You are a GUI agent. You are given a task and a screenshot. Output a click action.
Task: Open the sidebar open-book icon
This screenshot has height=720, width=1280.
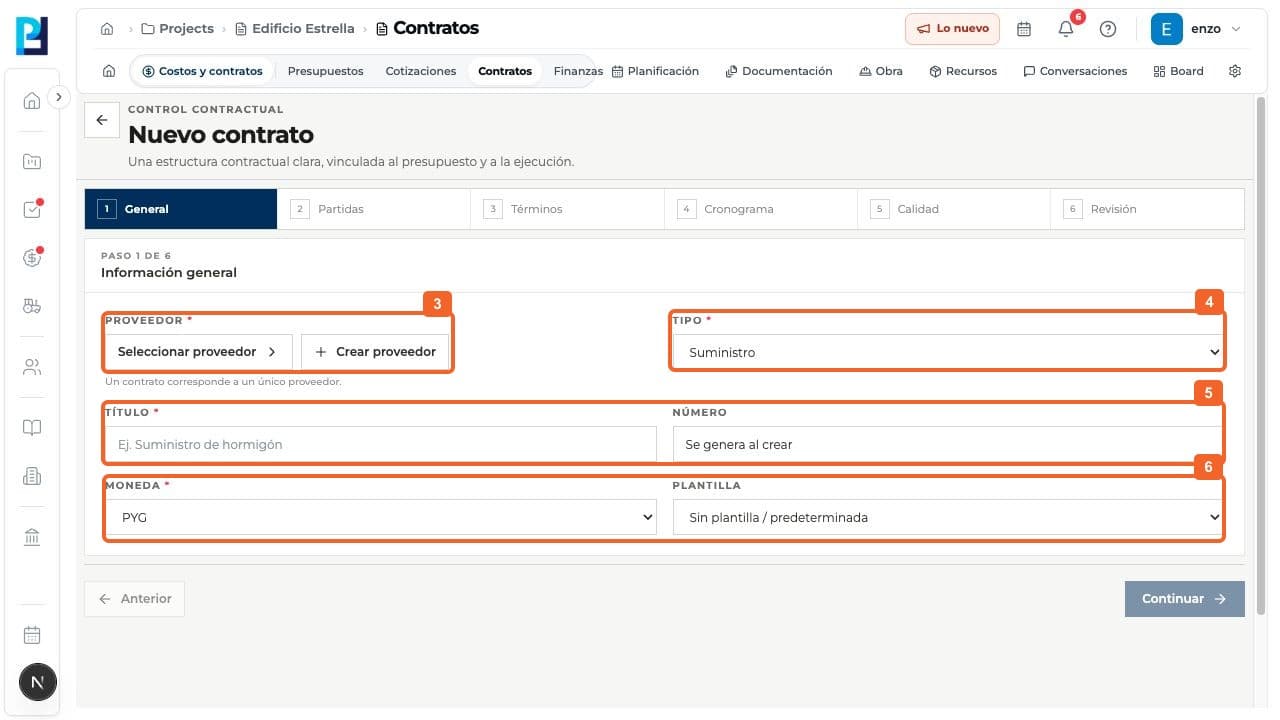(x=32, y=428)
